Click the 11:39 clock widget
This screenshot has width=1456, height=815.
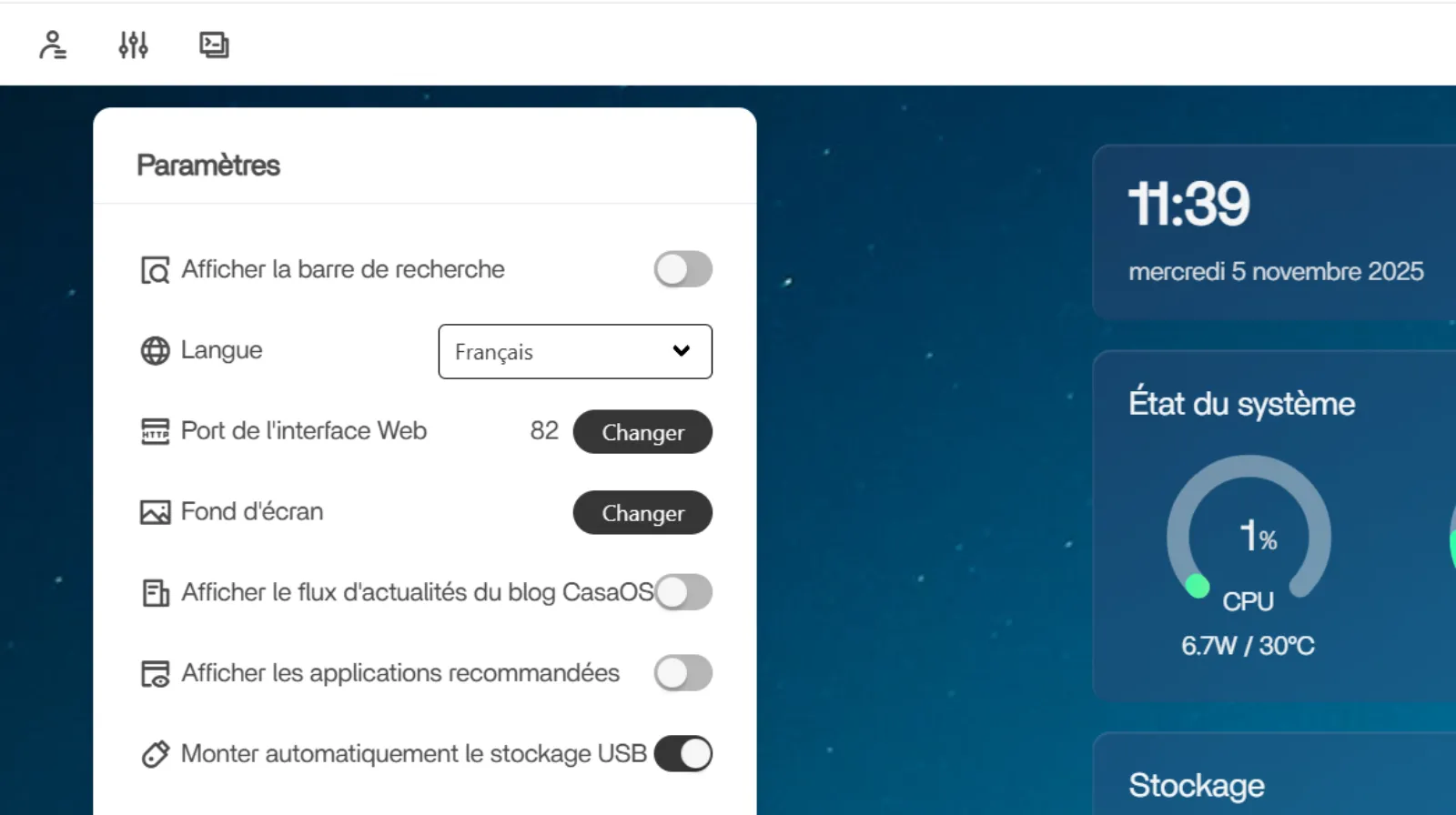(x=1188, y=204)
